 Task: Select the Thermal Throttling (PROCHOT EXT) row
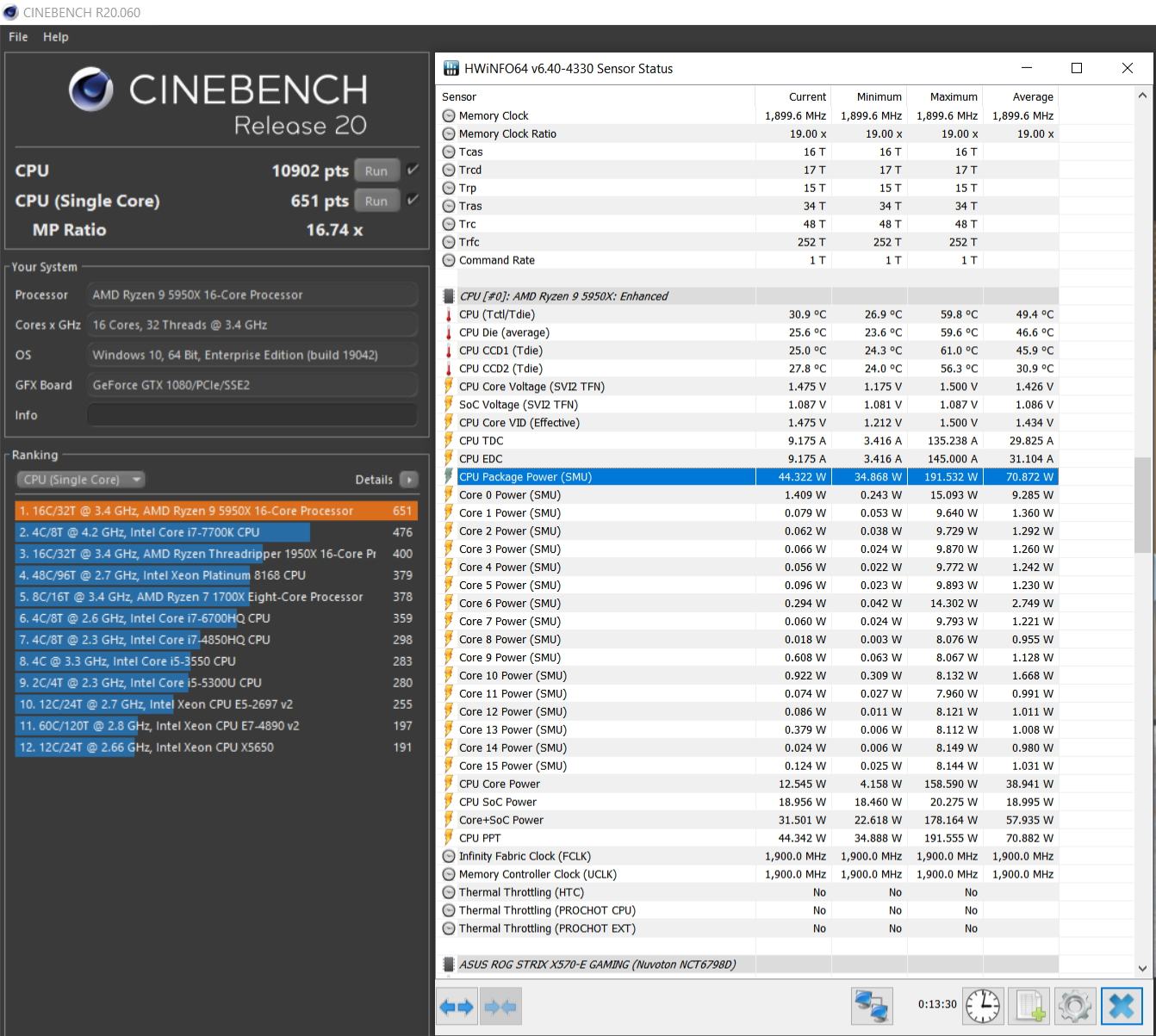click(749, 928)
